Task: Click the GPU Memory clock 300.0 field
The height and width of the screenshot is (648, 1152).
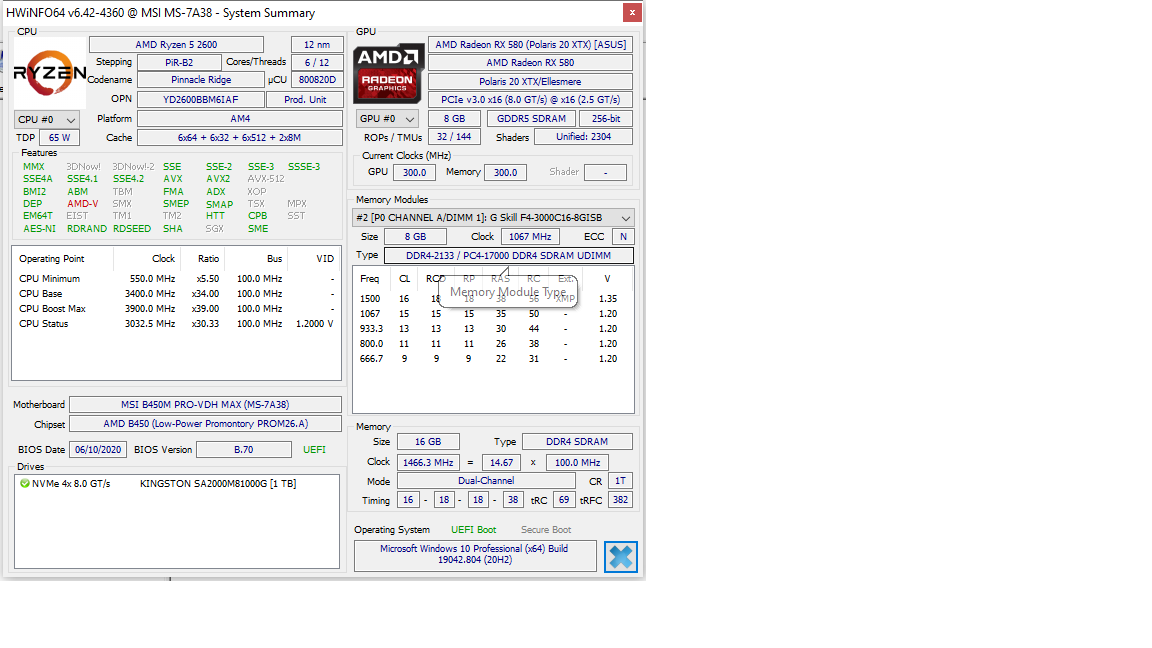Action: [505, 173]
